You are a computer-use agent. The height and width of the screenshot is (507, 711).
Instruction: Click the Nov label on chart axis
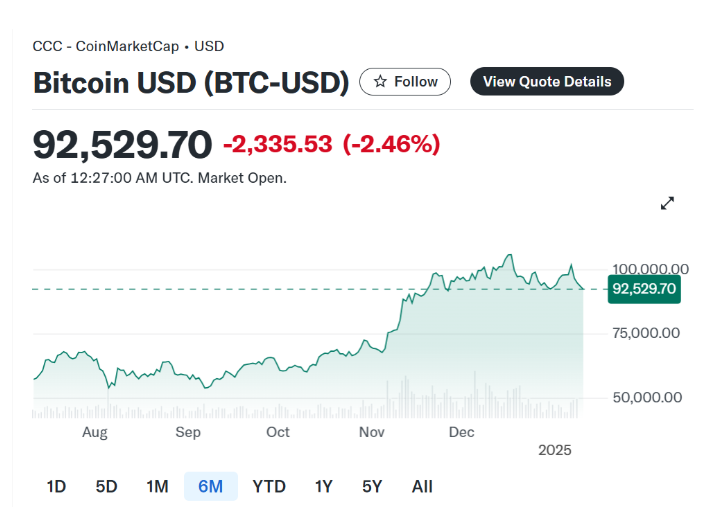[x=372, y=432]
